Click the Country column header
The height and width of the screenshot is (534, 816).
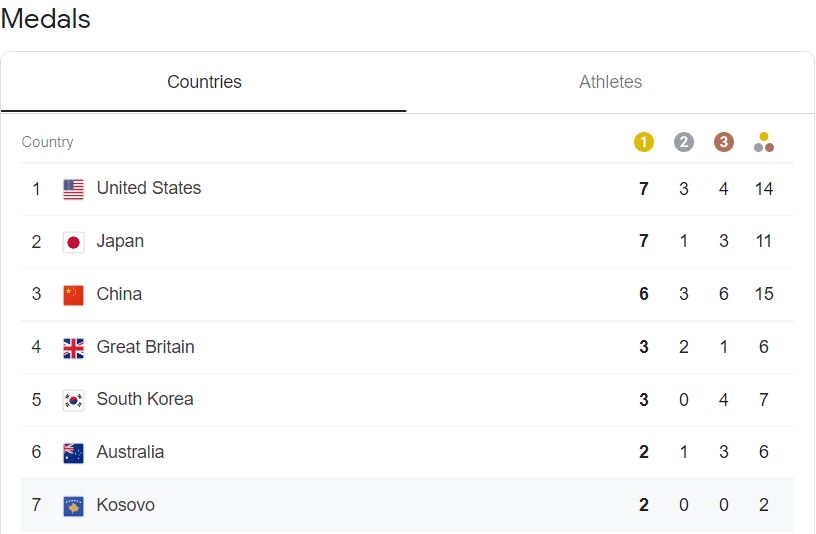tap(47, 142)
